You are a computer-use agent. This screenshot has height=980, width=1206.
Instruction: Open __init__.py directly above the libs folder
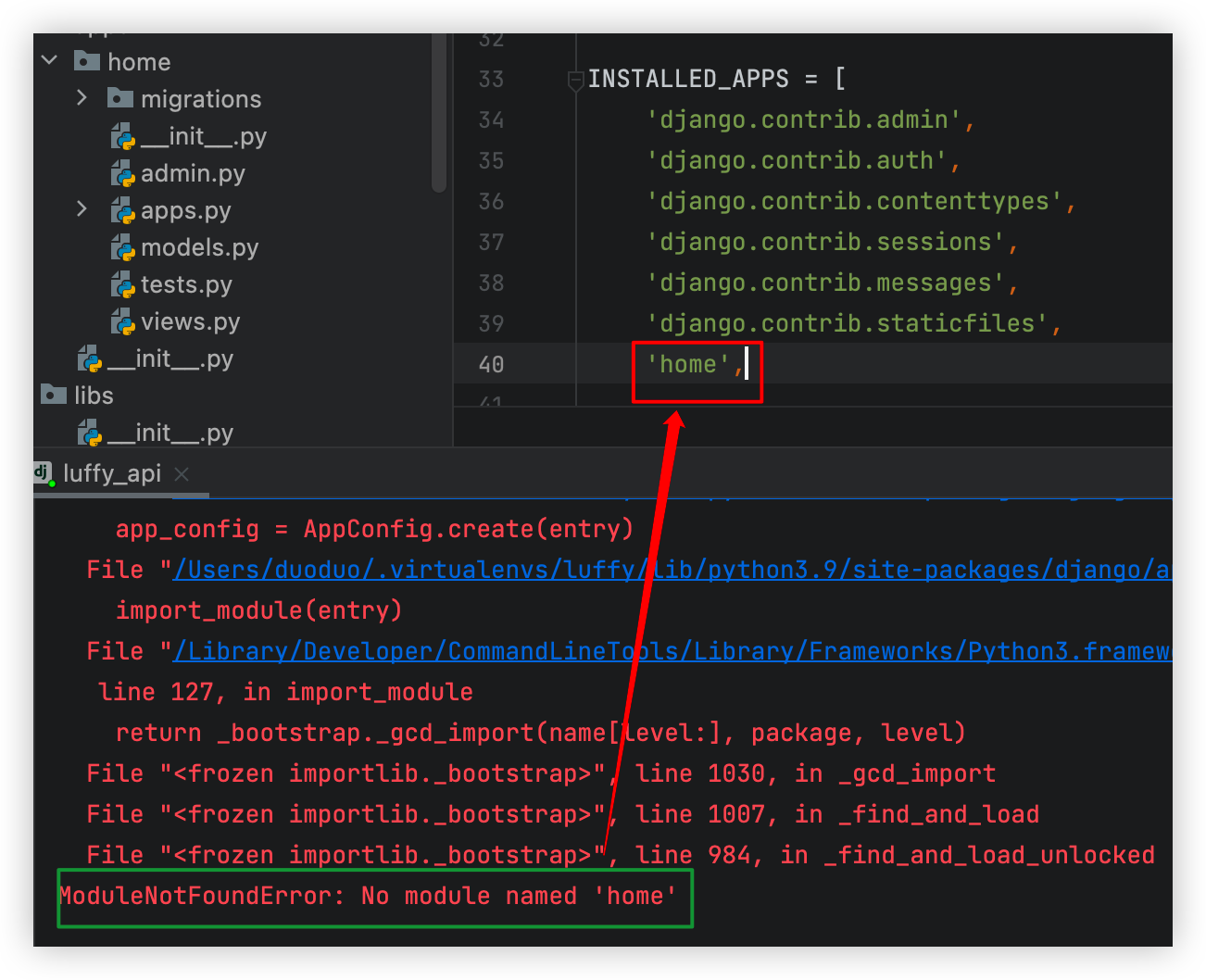[170, 358]
